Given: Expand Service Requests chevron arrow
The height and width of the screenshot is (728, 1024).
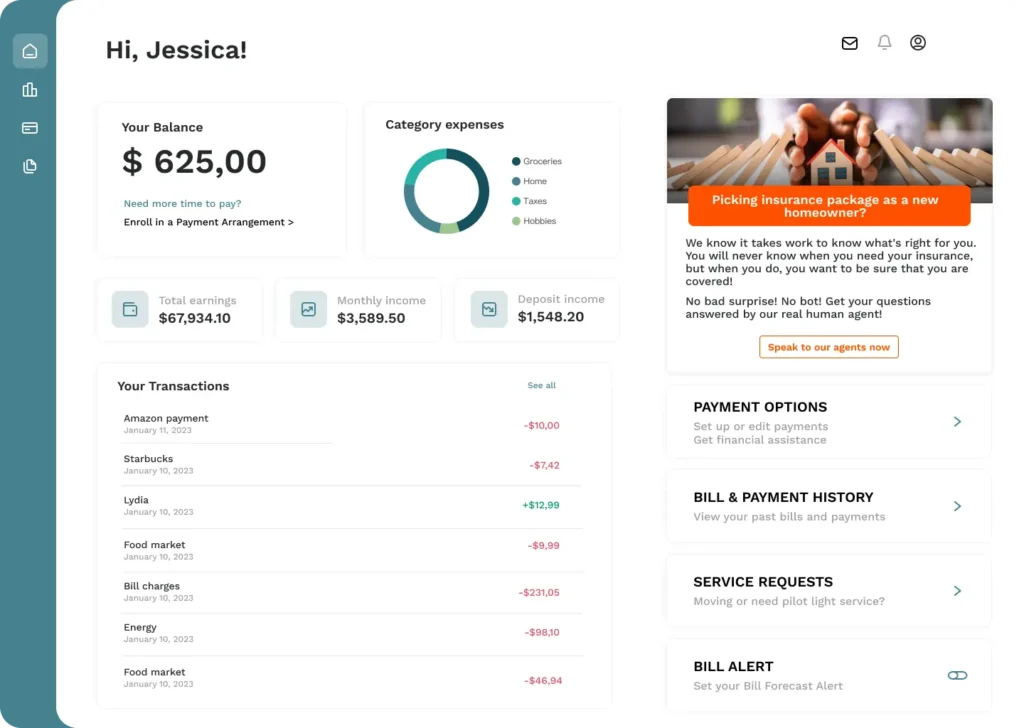Looking at the screenshot, I should pos(957,591).
